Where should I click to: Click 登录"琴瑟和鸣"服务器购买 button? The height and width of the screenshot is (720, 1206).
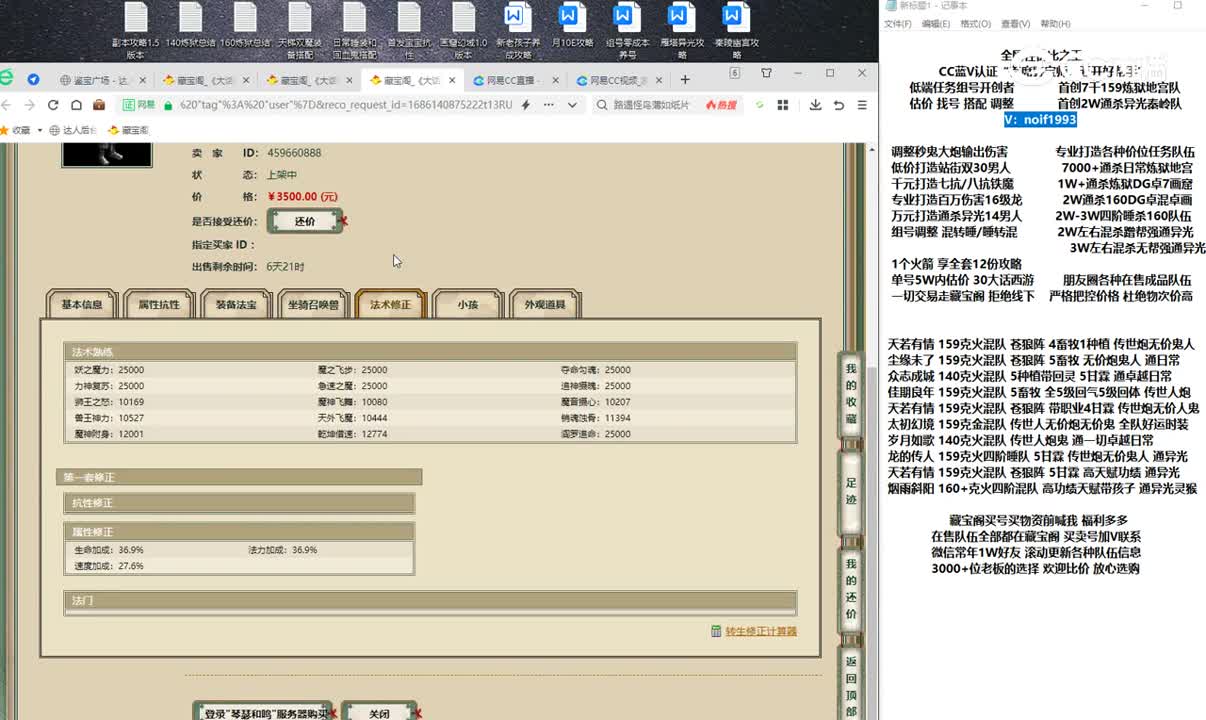[x=262, y=712]
